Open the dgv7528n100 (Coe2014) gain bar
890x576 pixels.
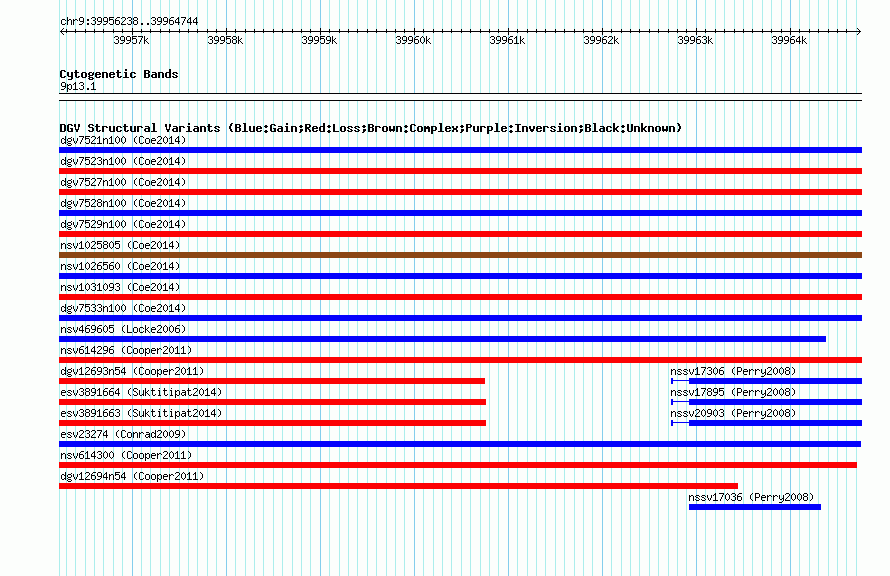[460, 213]
